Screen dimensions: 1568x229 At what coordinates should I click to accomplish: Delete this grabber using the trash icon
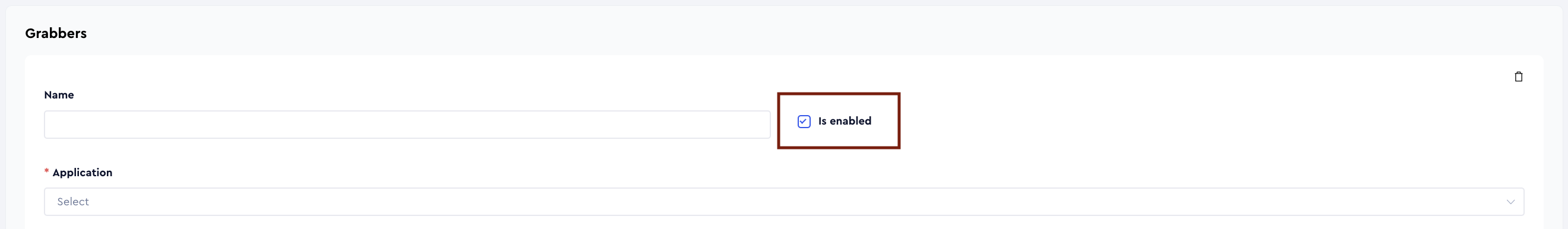click(1518, 77)
